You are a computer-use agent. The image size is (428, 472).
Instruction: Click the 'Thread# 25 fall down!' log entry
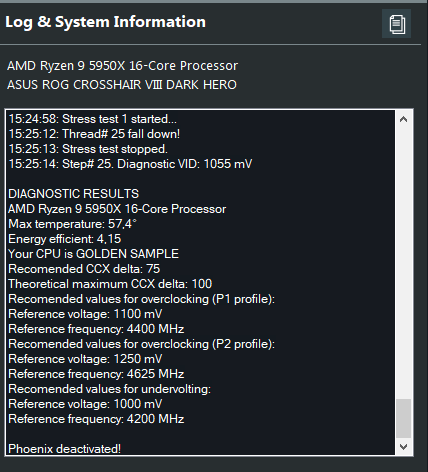[94, 134]
